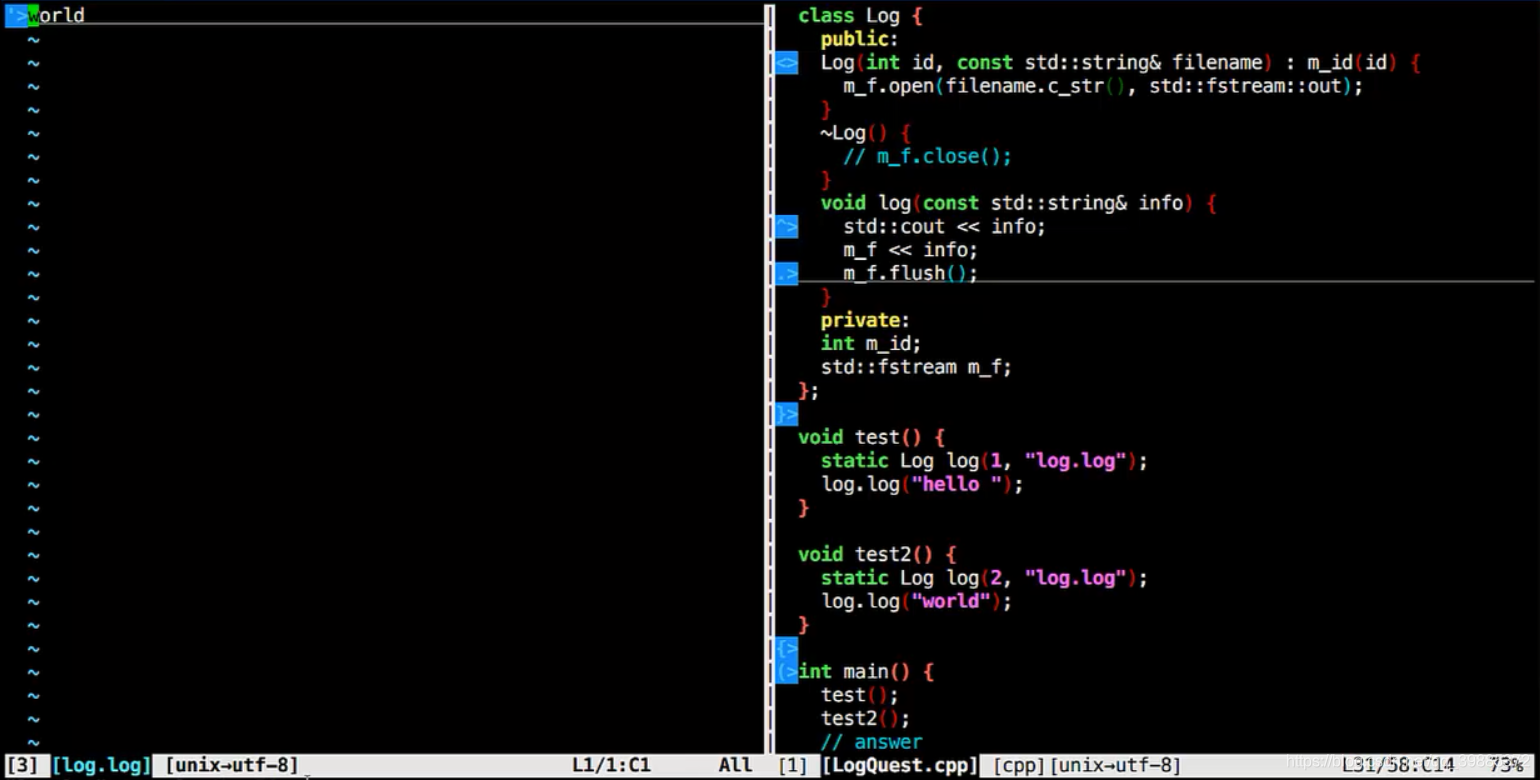Click the L31/58:C14 position indicator

tap(1398, 765)
